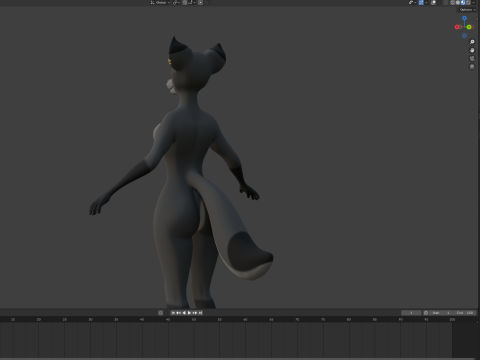Open the shading options dropdown arrow
The image size is (480, 360).
(x=473, y=2)
